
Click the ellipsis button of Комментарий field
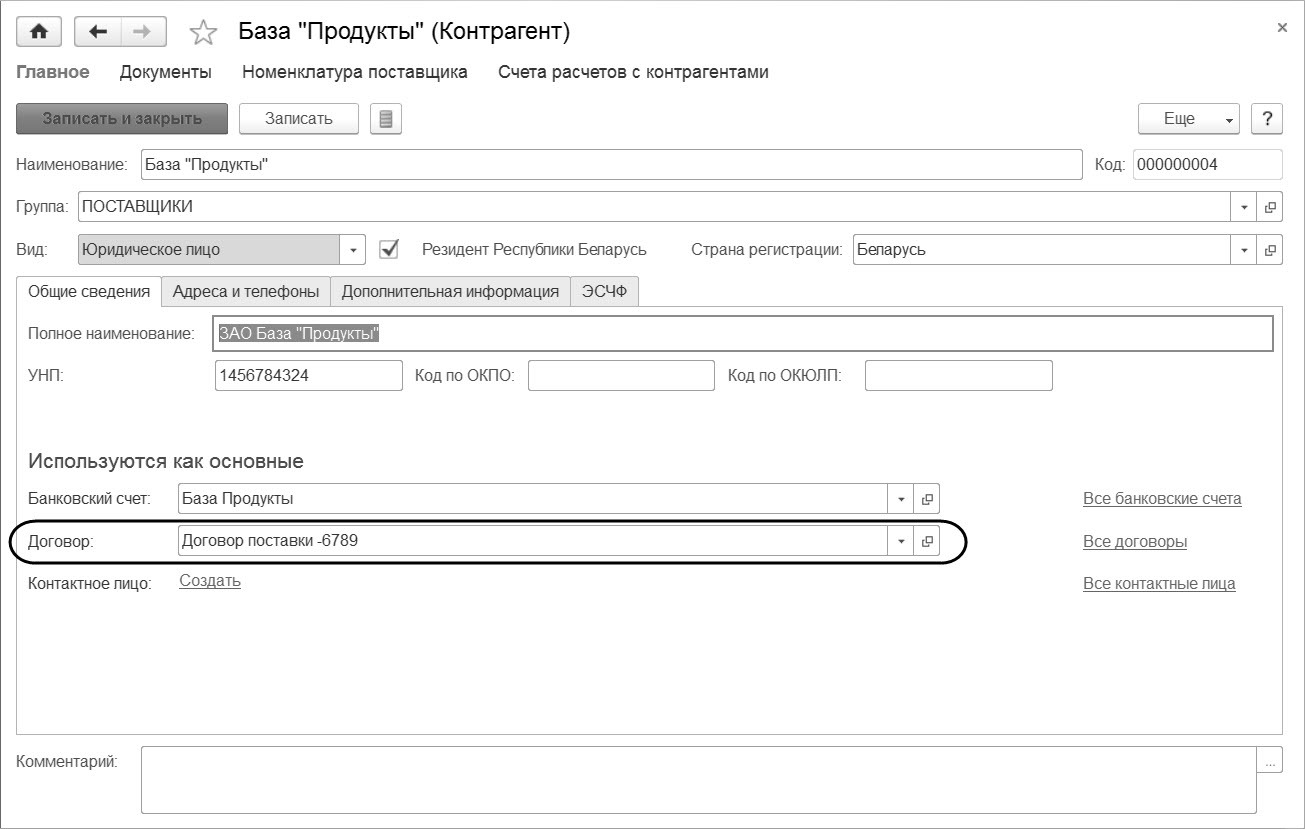point(1270,761)
